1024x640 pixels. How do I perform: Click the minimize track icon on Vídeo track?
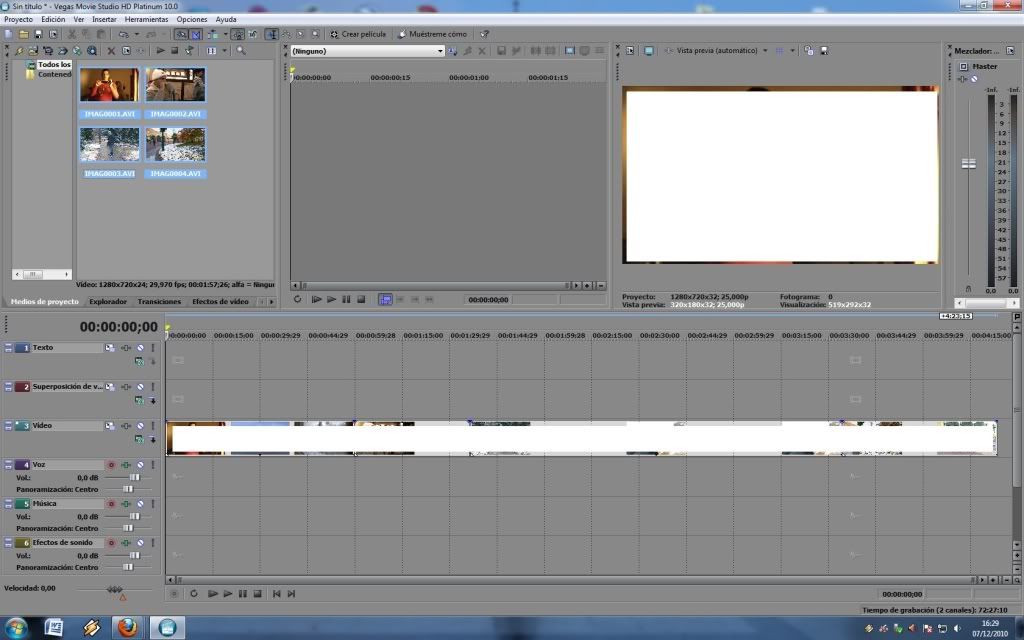[8, 426]
